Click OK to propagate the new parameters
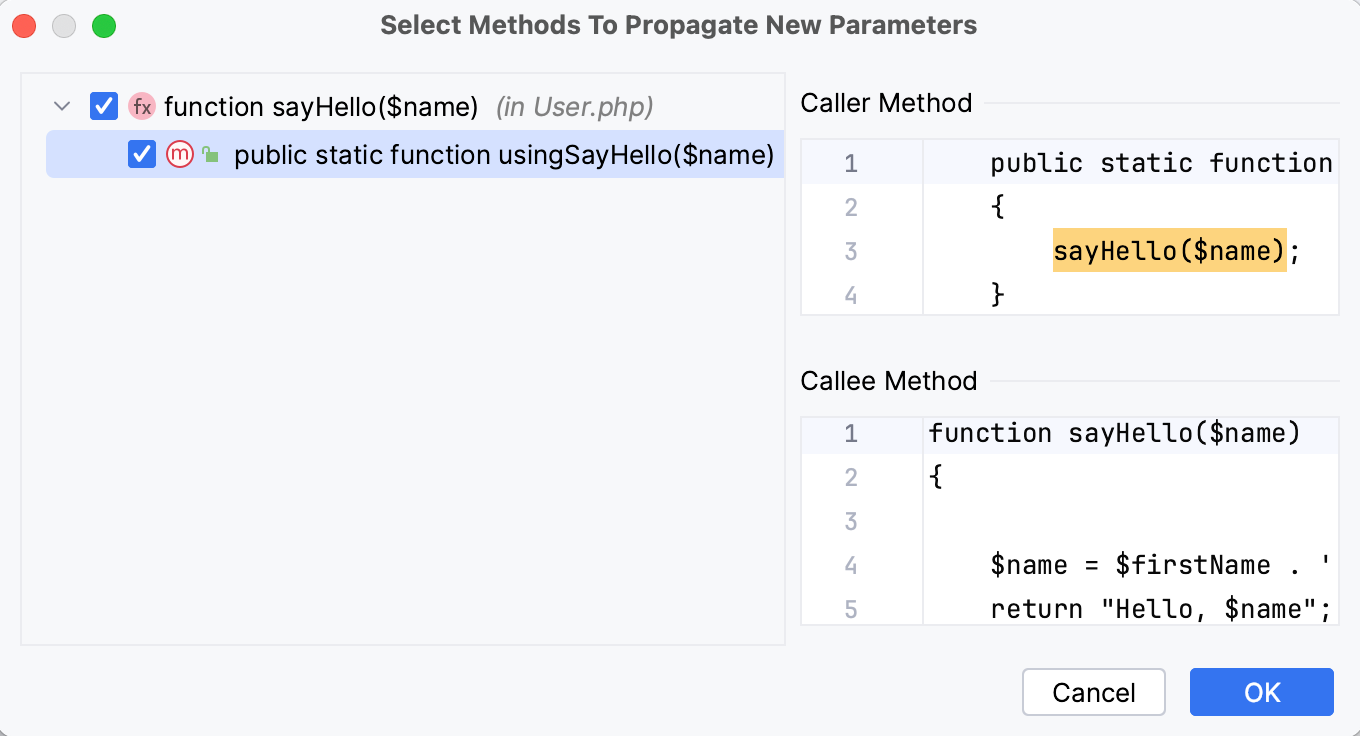The height and width of the screenshot is (736, 1360). coord(1261,692)
